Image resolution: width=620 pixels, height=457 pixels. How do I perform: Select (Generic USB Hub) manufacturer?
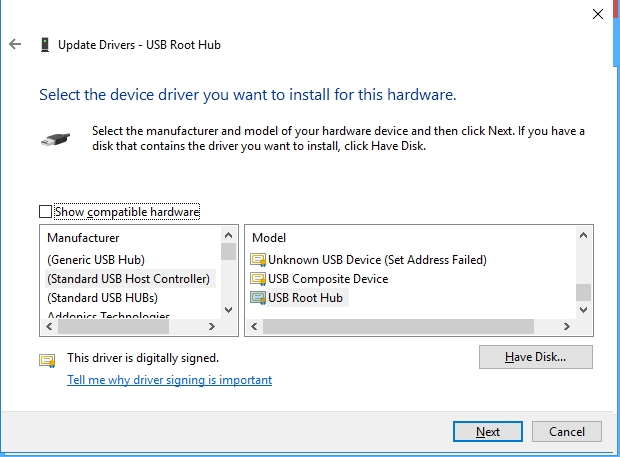tap(88, 260)
